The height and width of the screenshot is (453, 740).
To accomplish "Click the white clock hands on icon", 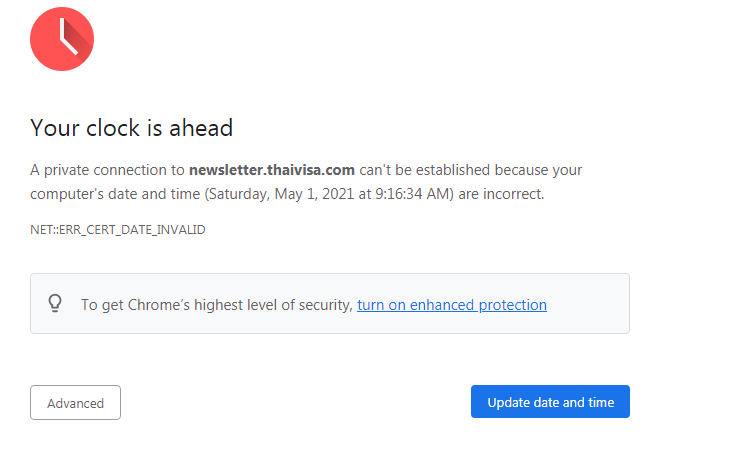I will (68, 37).
